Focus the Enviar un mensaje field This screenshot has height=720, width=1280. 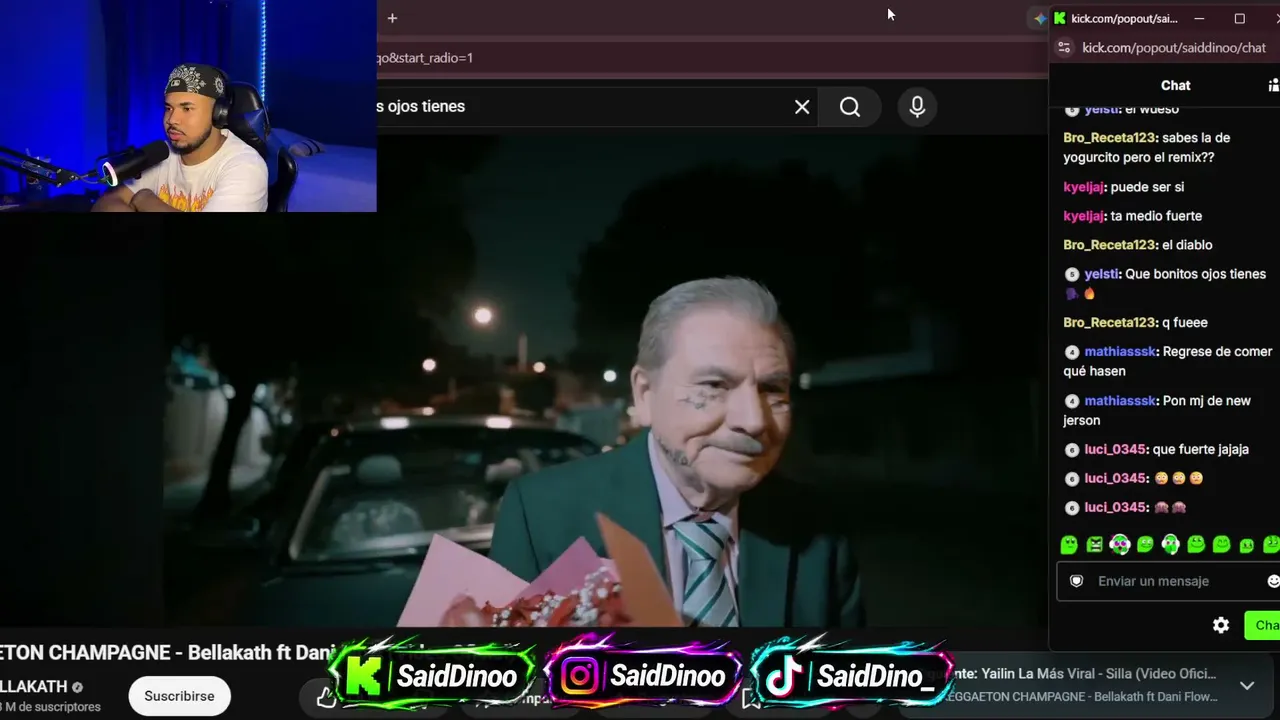click(1168, 581)
